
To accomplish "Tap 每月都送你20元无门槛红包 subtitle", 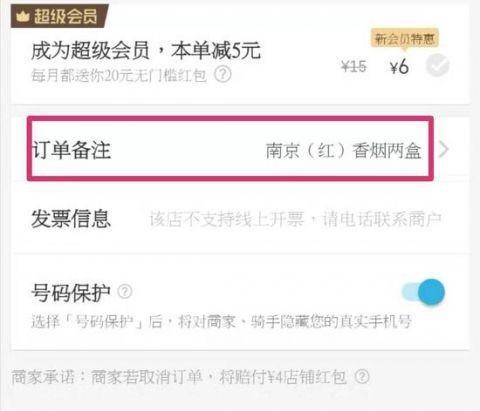I will [119, 75].
